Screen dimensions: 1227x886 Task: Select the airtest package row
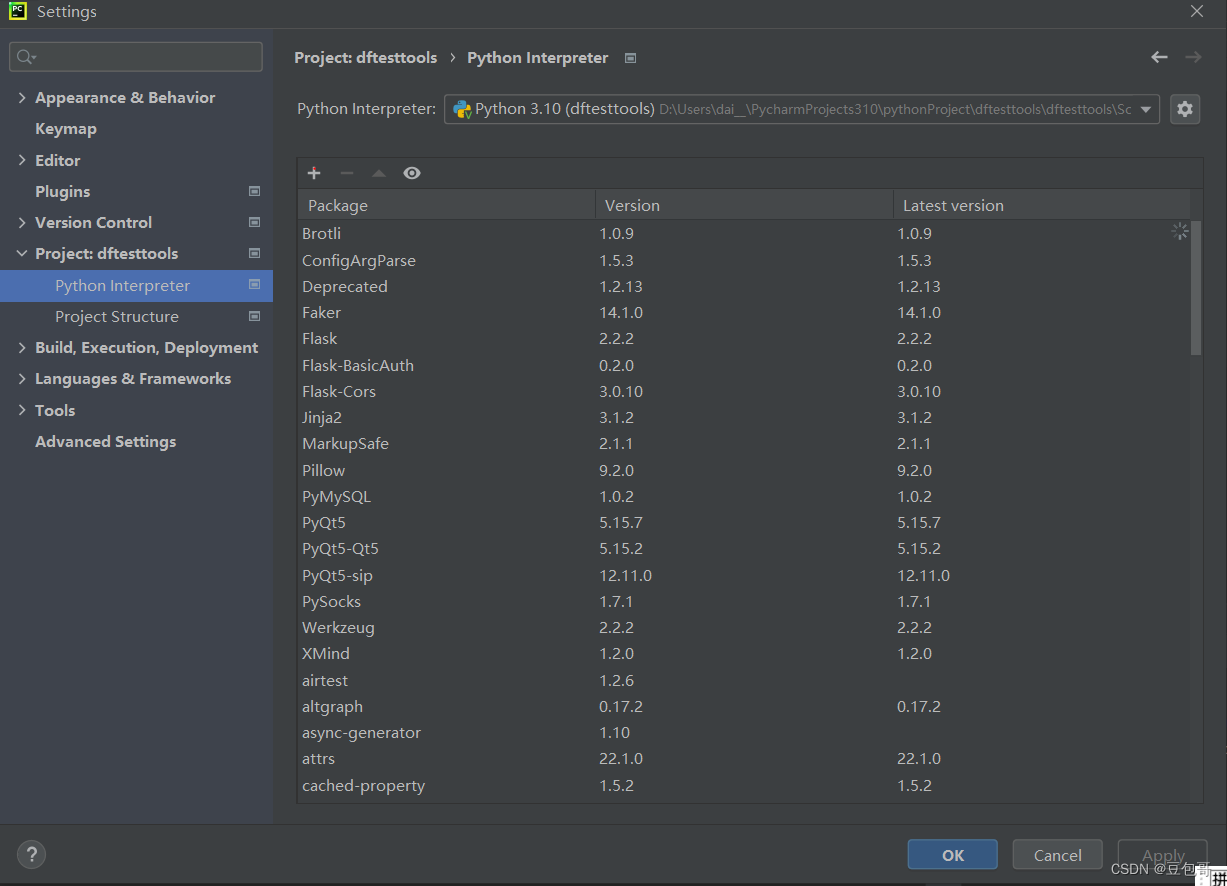point(744,680)
